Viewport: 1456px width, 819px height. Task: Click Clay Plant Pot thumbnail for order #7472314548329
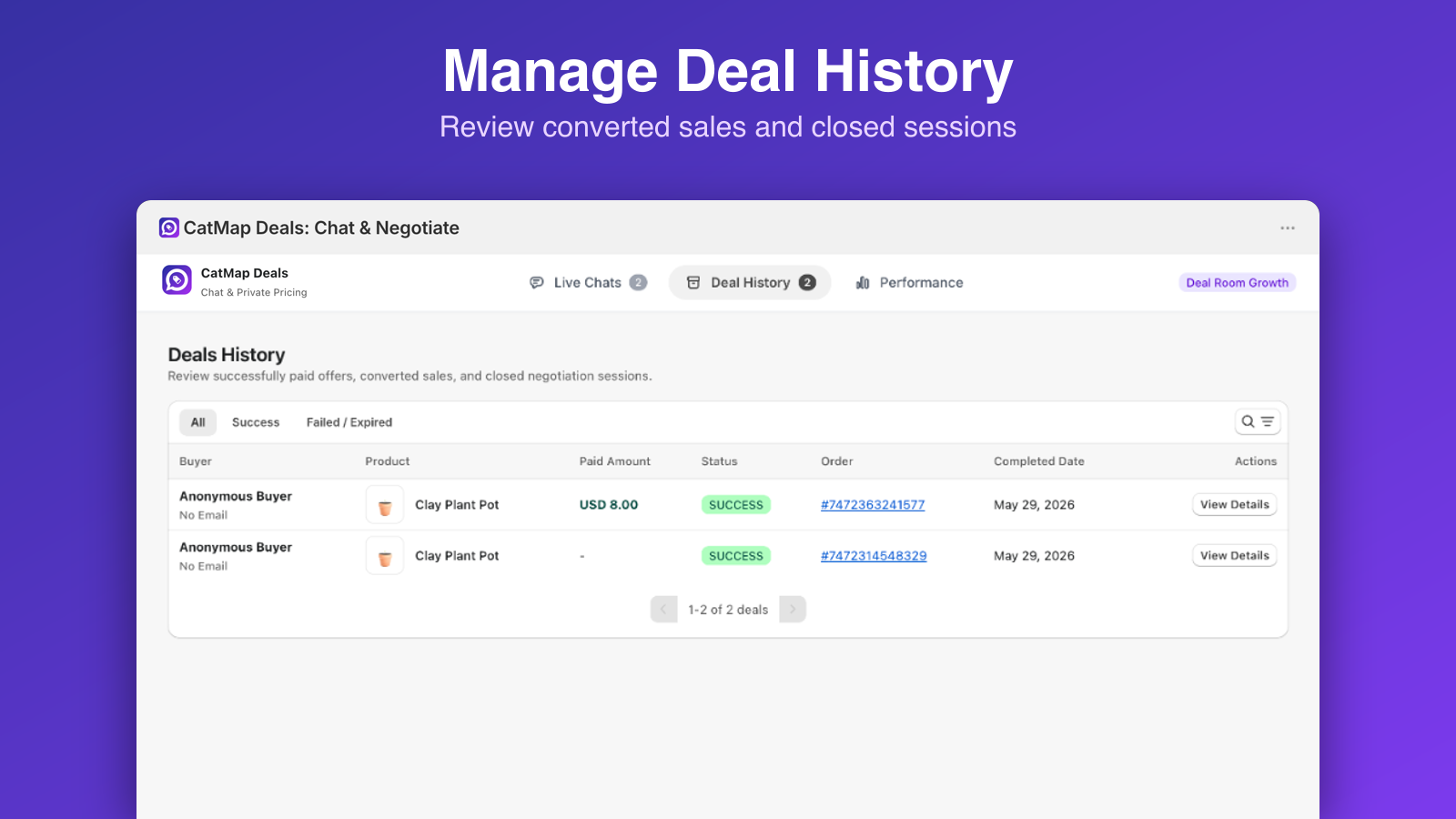[385, 556]
